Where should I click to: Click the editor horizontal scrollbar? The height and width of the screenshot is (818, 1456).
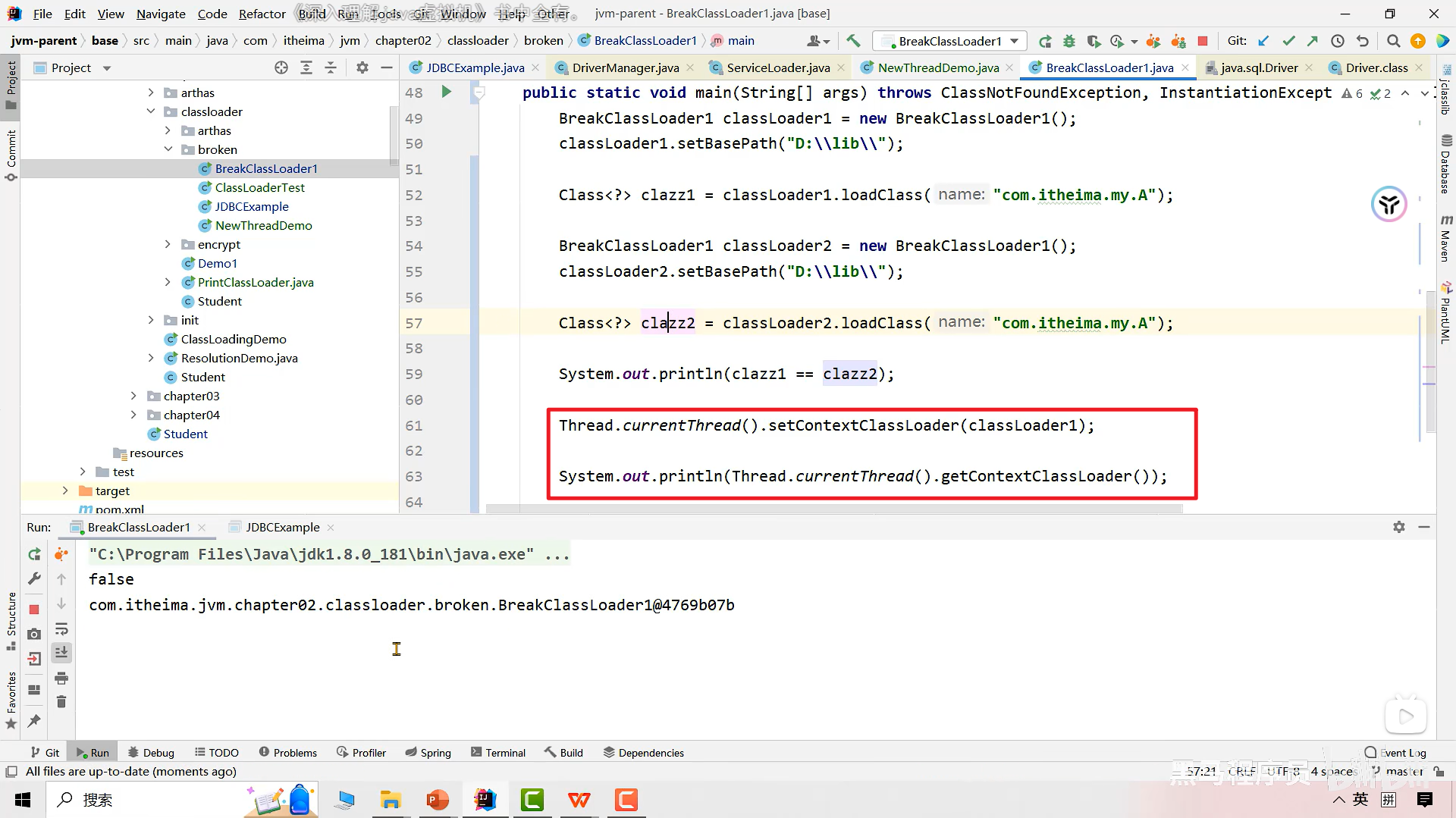click(834, 509)
